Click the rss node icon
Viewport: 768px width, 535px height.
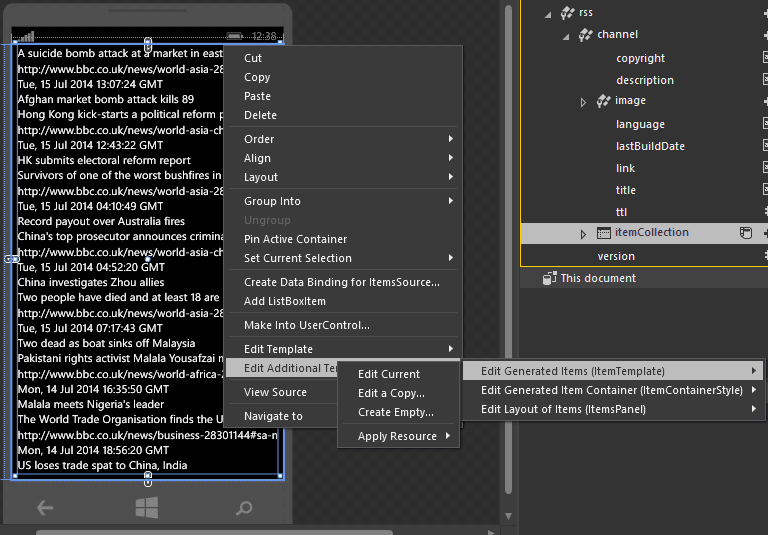coord(568,13)
